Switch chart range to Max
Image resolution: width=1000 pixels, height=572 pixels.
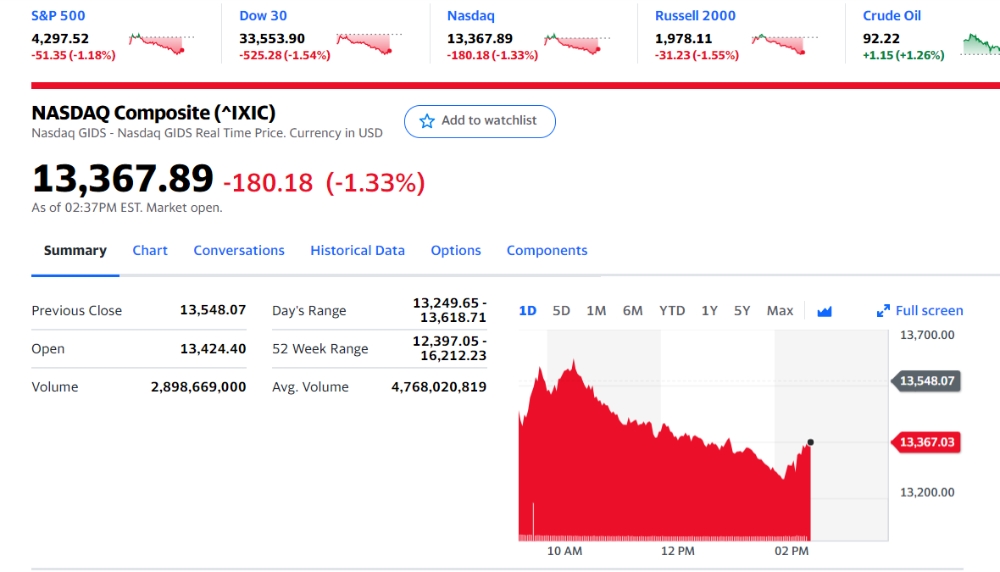pyautogui.click(x=780, y=311)
